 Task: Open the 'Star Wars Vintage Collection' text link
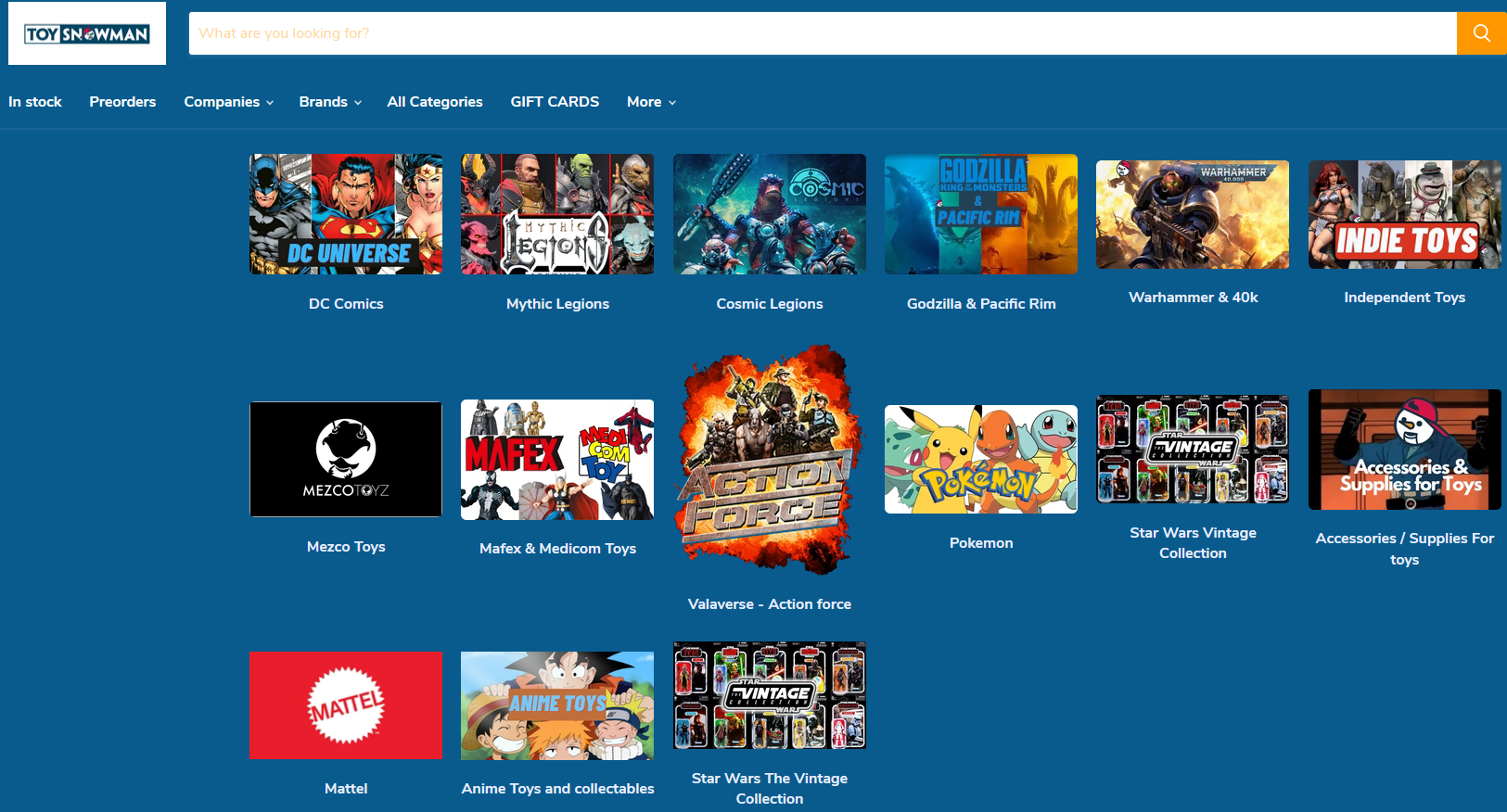click(1193, 543)
